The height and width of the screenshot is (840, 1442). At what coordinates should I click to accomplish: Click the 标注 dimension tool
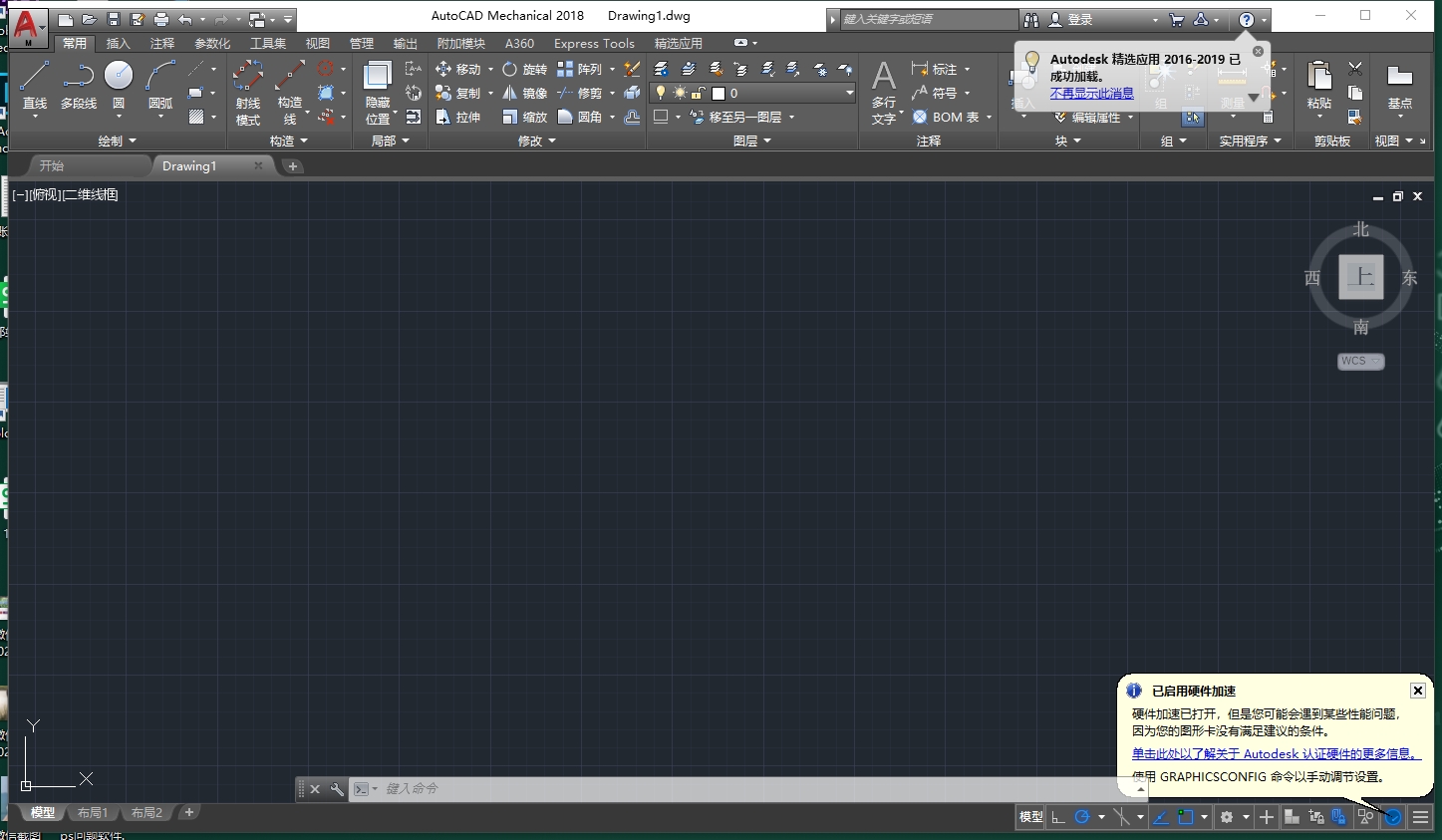pos(935,69)
